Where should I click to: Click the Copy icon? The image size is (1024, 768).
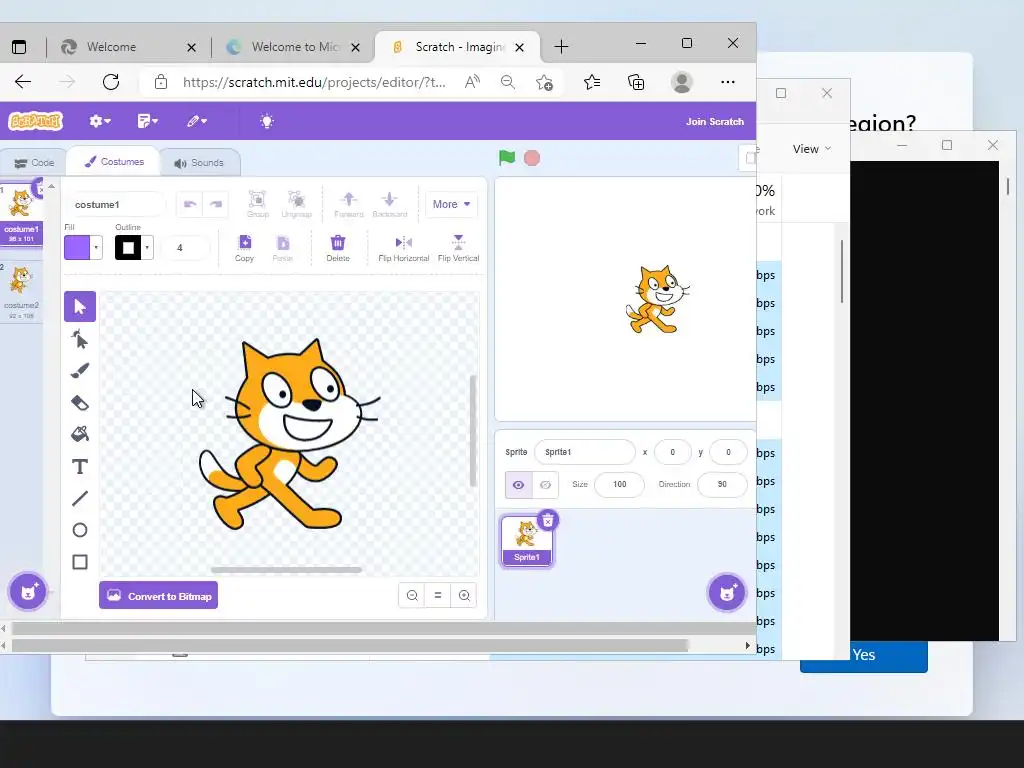click(x=244, y=248)
